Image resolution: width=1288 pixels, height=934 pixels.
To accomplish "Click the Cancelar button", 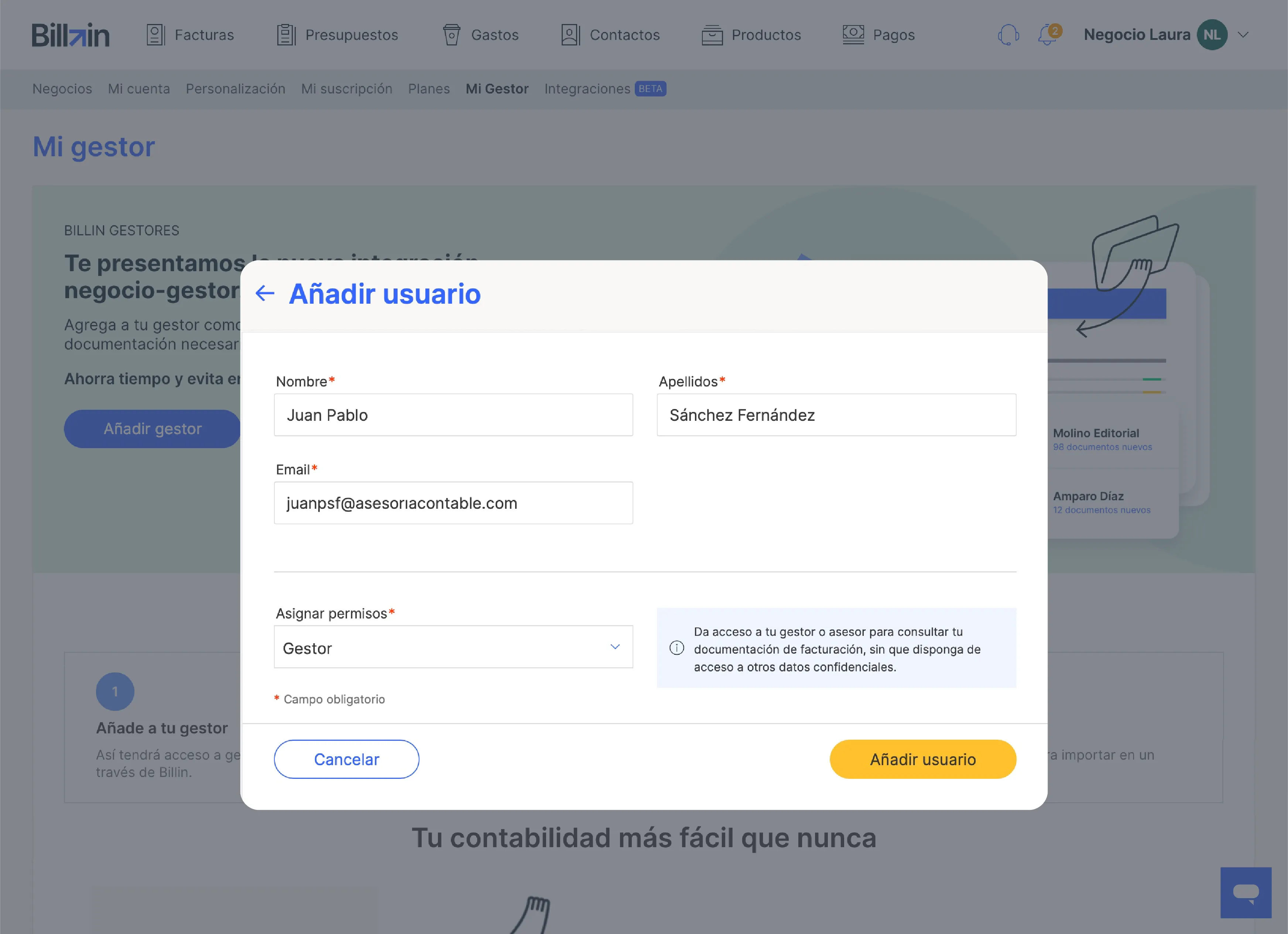I will point(346,759).
